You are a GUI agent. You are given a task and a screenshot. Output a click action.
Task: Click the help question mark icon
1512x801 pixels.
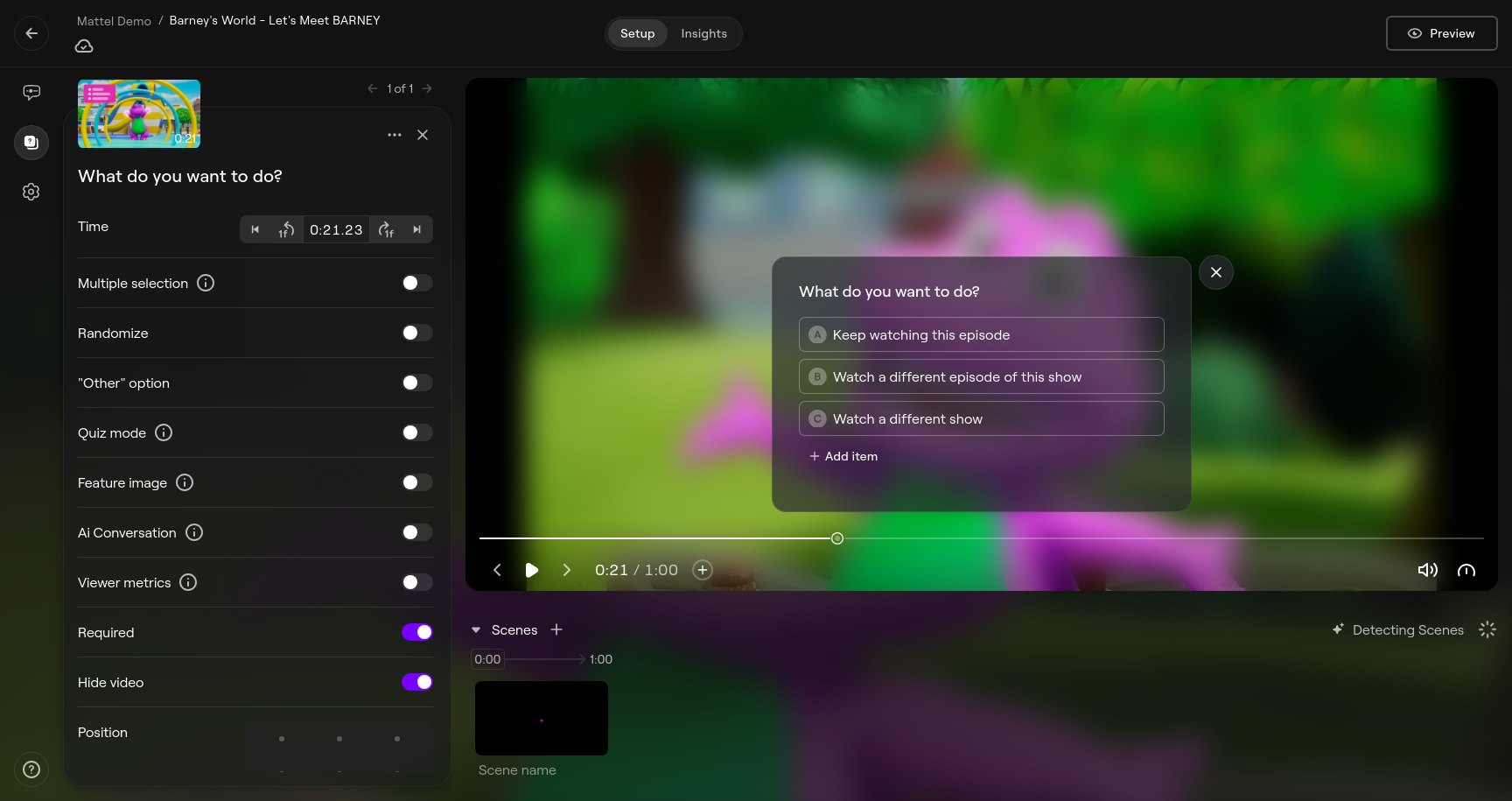31,769
